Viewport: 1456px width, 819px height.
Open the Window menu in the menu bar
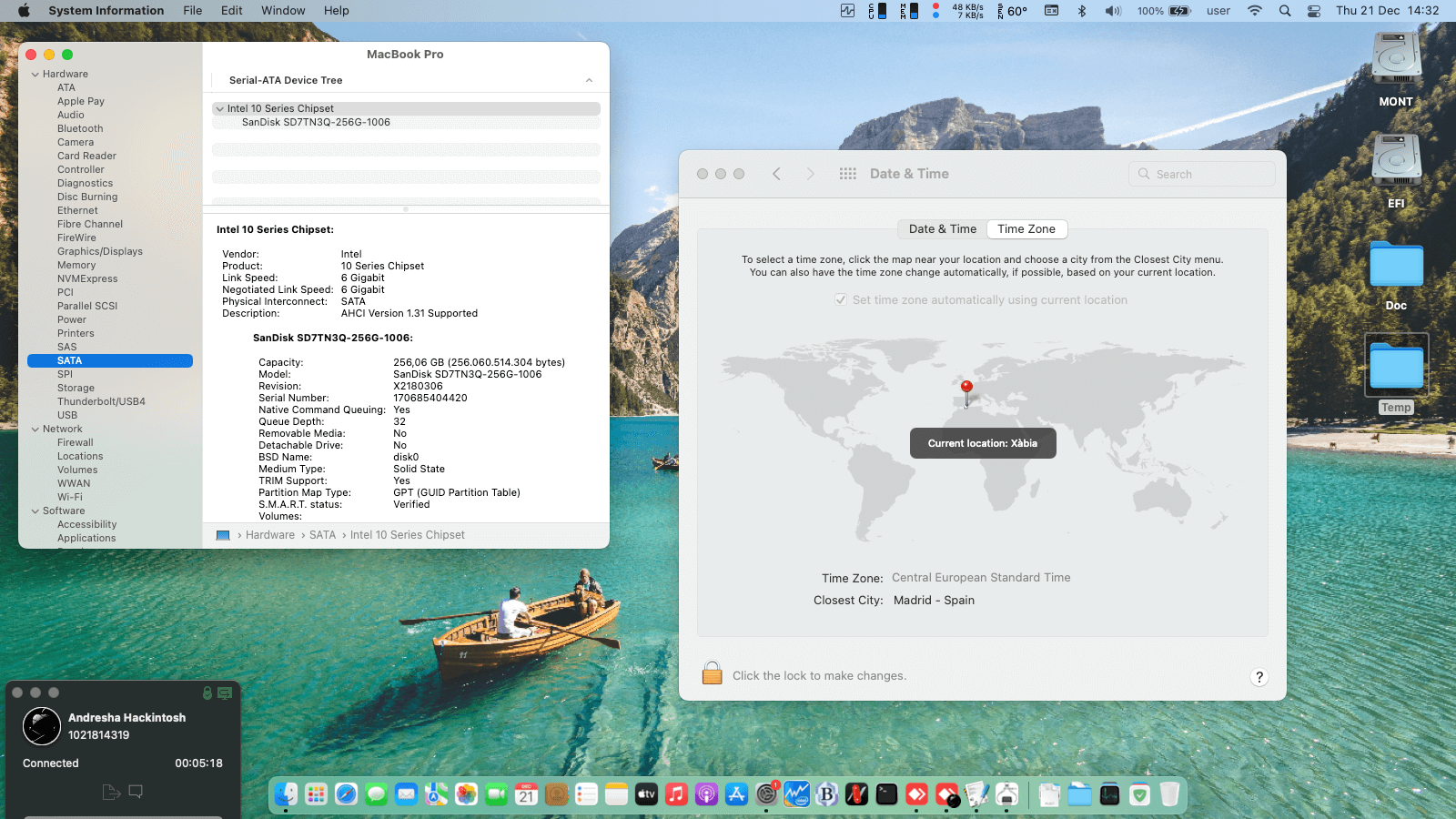(283, 11)
